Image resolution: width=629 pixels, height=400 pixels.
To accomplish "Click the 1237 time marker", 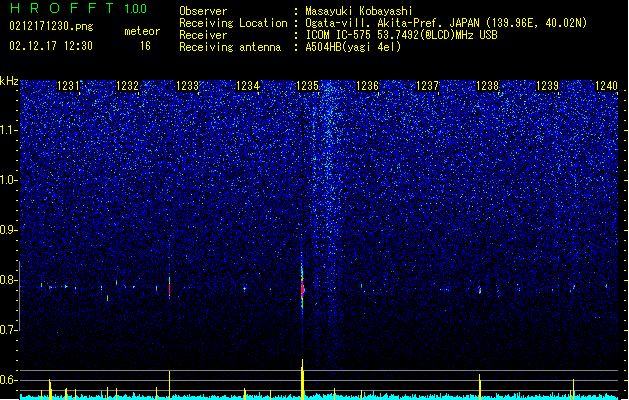I will click(x=428, y=86).
